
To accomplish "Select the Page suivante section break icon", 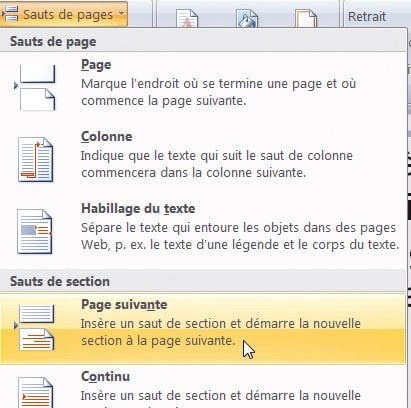I will (35, 327).
